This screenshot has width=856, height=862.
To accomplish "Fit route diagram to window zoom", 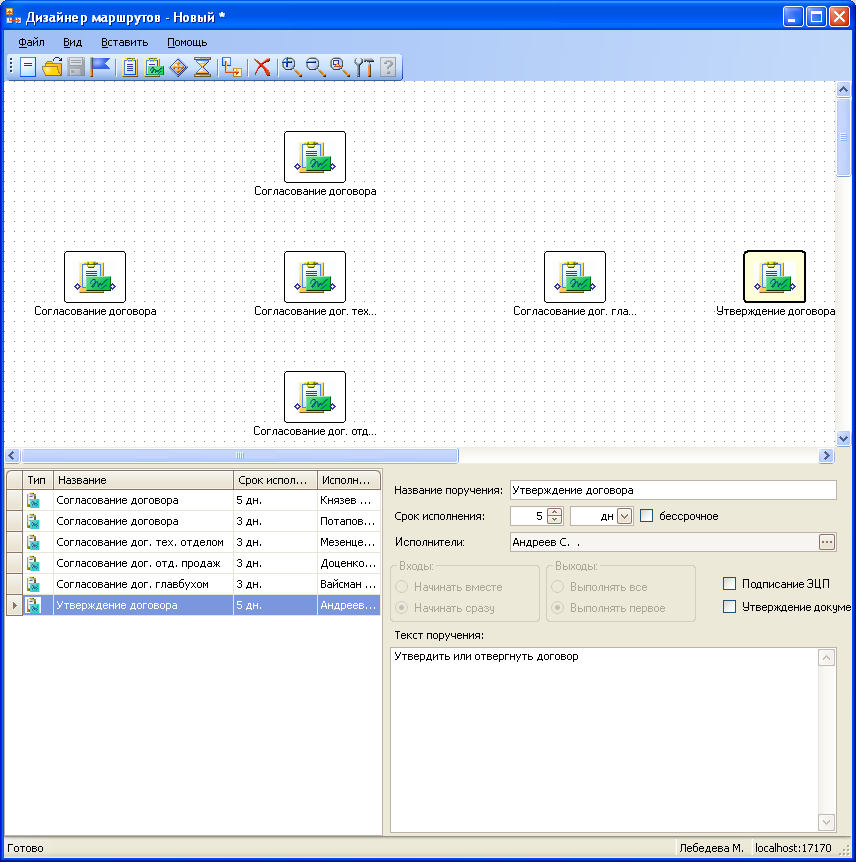I will (x=339, y=67).
